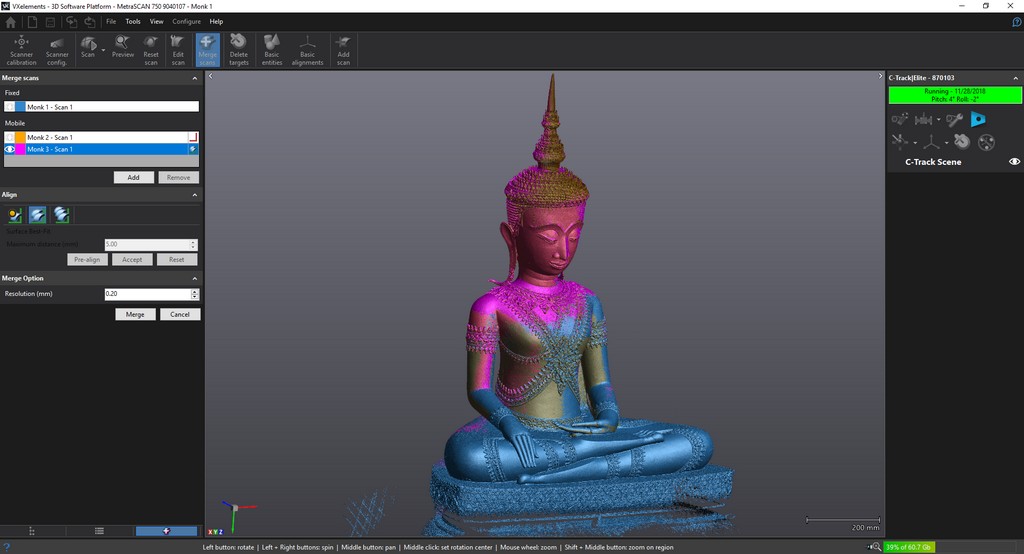The width and height of the screenshot is (1024, 554).
Task: Click the Accept button
Action: (132, 260)
